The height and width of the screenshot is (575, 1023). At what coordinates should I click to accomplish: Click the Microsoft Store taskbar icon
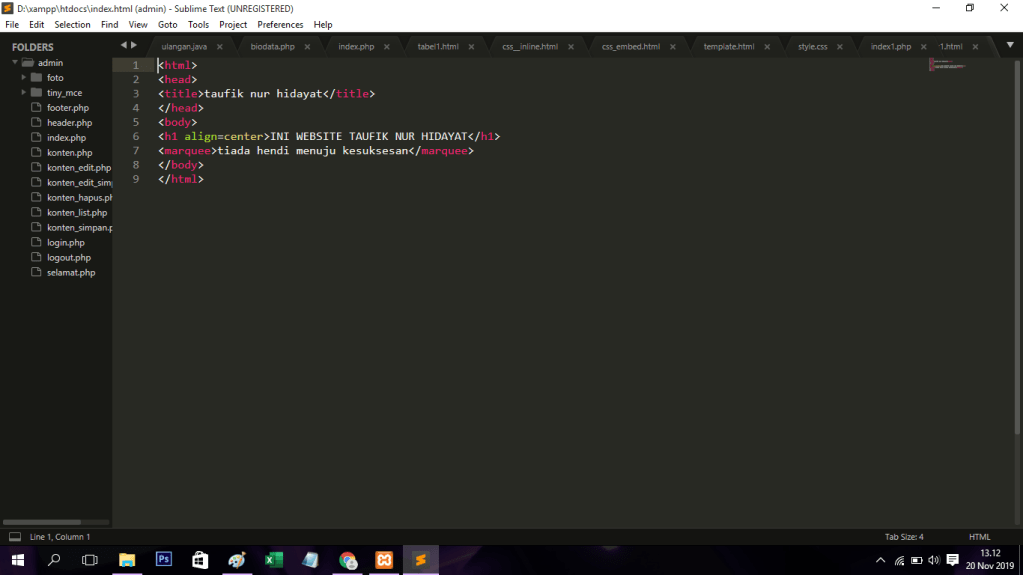[200, 560]
